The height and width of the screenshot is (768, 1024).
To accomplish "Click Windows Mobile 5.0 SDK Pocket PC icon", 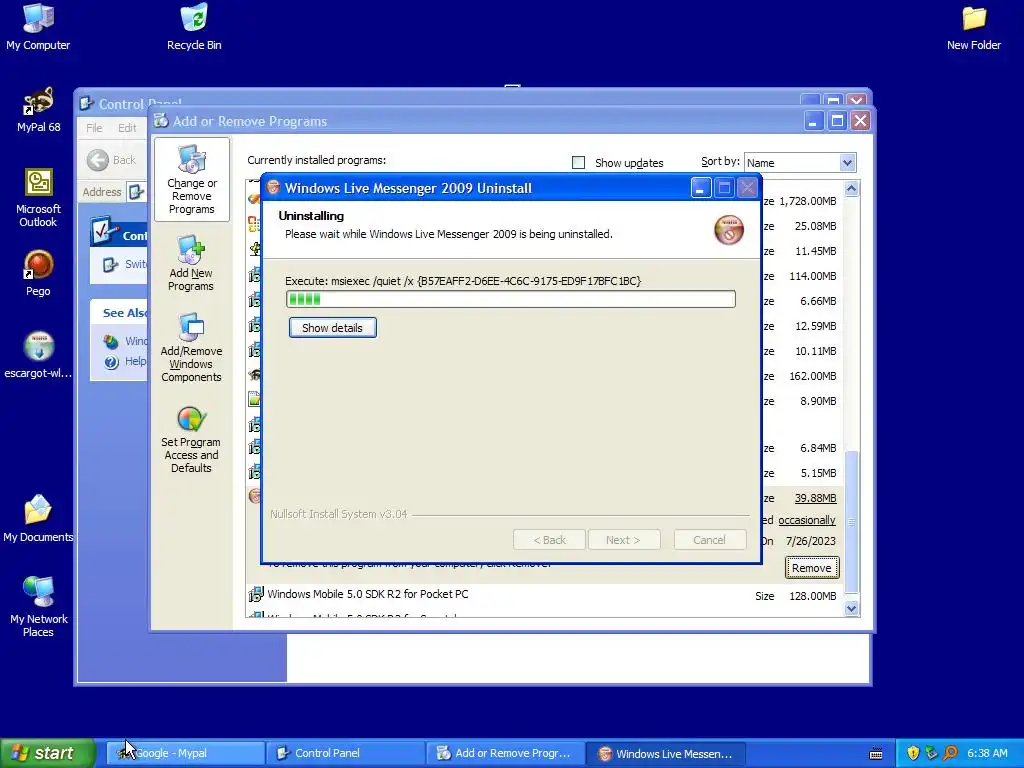I will point(255,594).
